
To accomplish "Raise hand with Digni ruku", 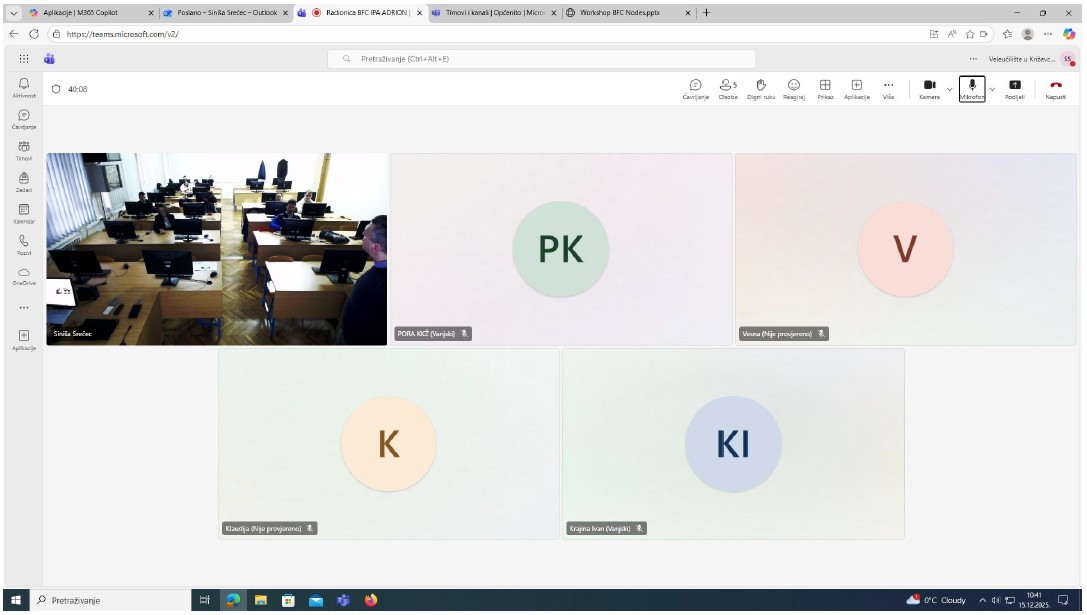I will pos(760,89).
